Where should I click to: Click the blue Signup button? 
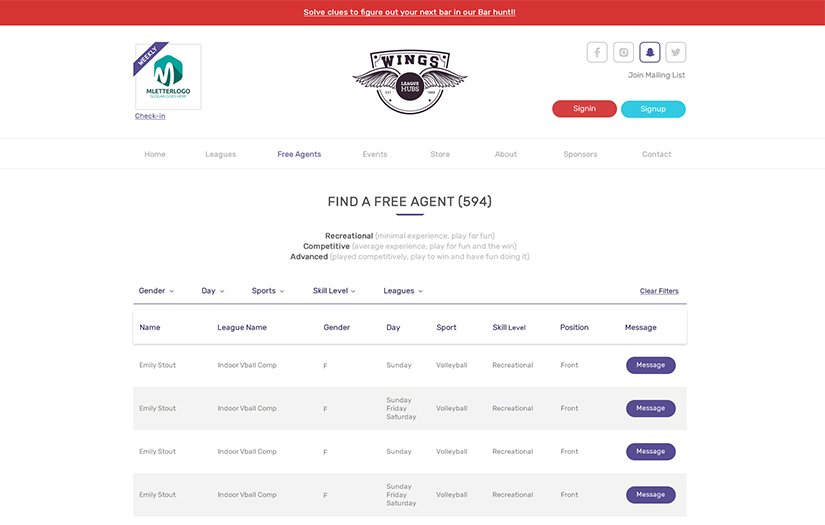coord(653,109)
